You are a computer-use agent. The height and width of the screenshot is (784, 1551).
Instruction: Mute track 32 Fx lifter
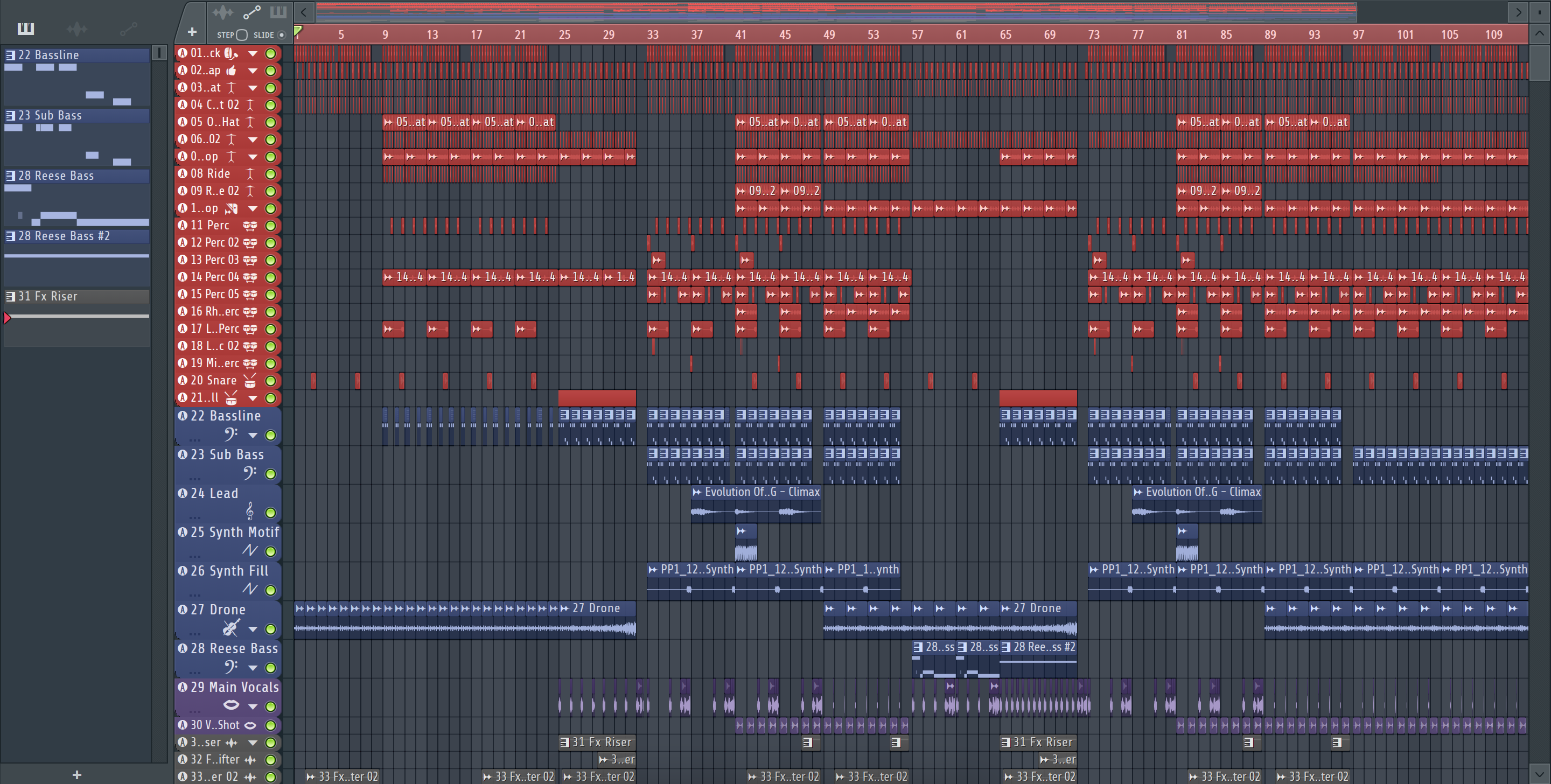click(x=271, y=760)
